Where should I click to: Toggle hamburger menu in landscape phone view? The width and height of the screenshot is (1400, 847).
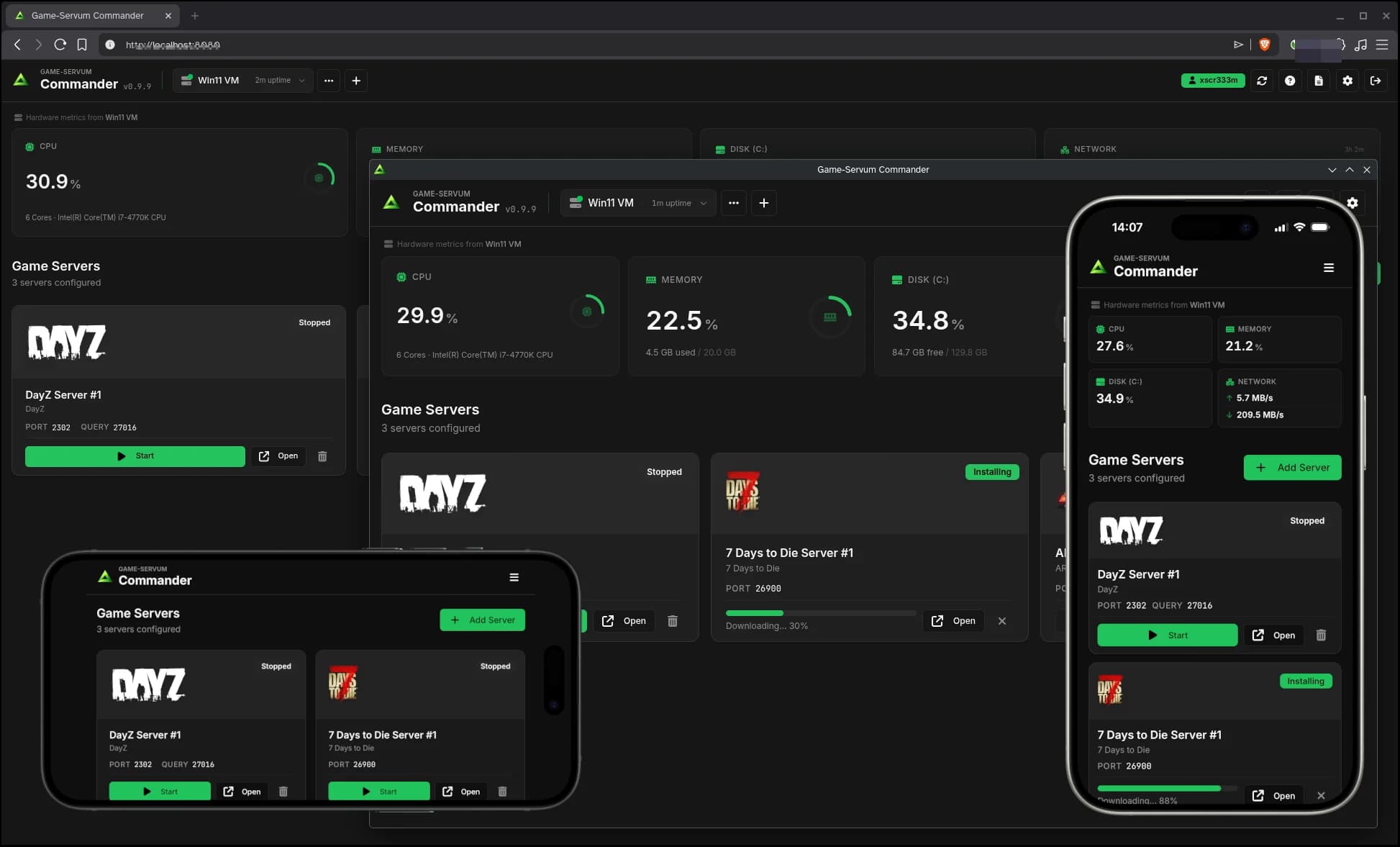(x=514, y=577)
